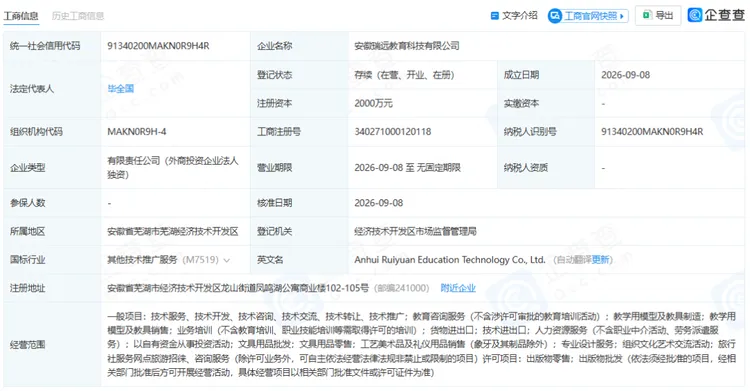Click the 文字介绍 icon
Screen dimensions: 750x391
pos(495,16)
